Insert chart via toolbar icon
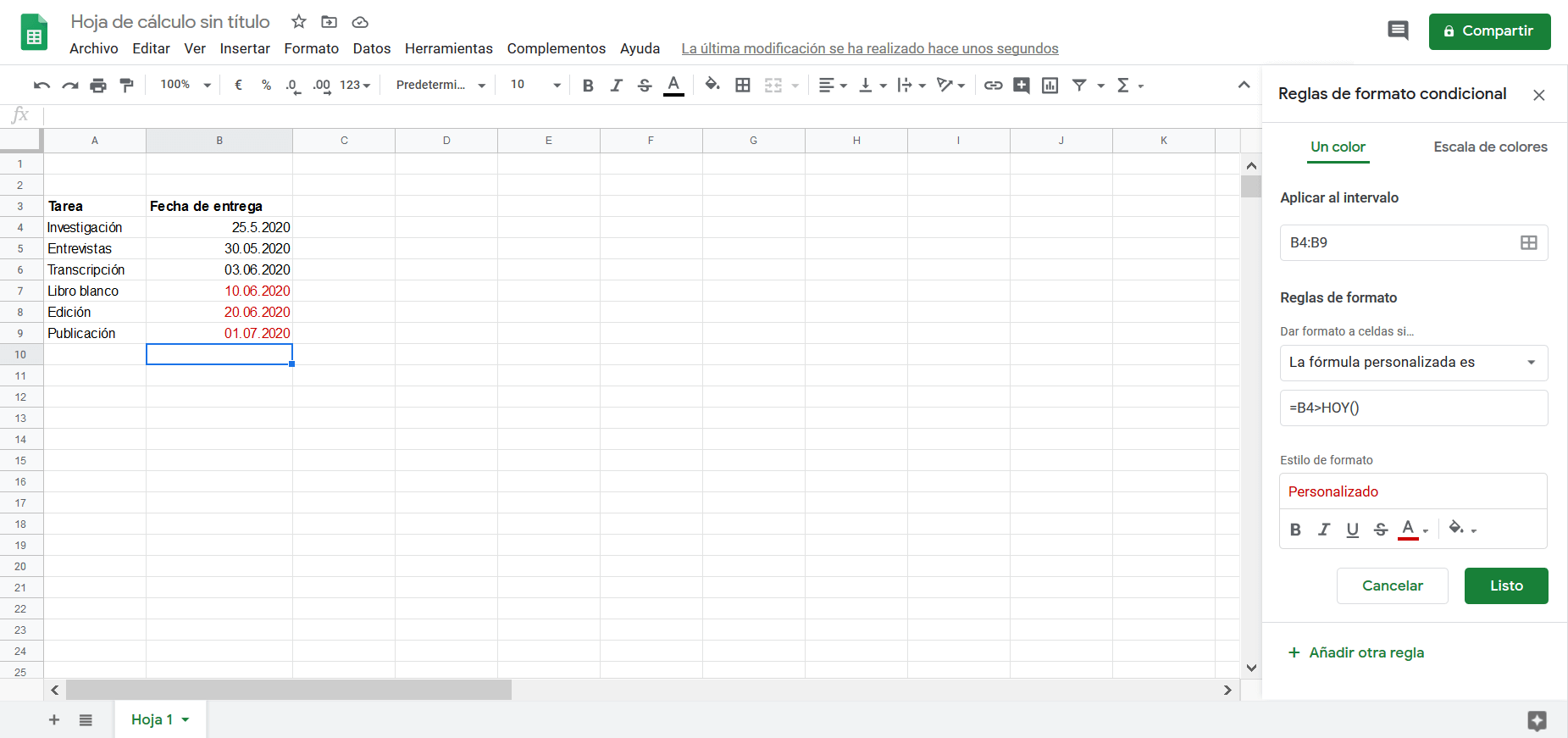Image resolution: width=1568 pixels, height=738 pixels. pyautogui.click(x=1050, y=86)
